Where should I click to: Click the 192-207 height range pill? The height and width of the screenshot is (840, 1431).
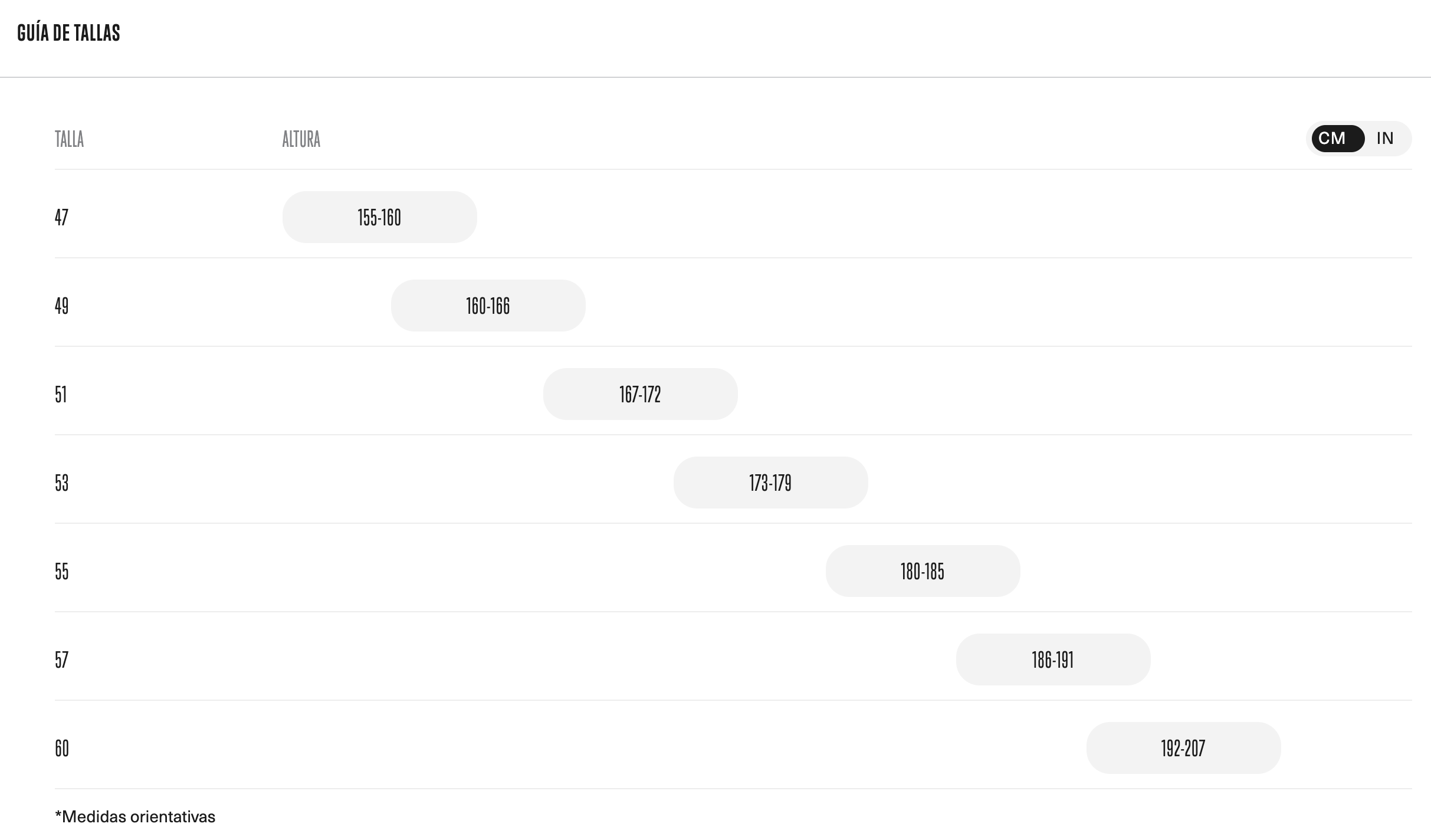[1183, 748]
